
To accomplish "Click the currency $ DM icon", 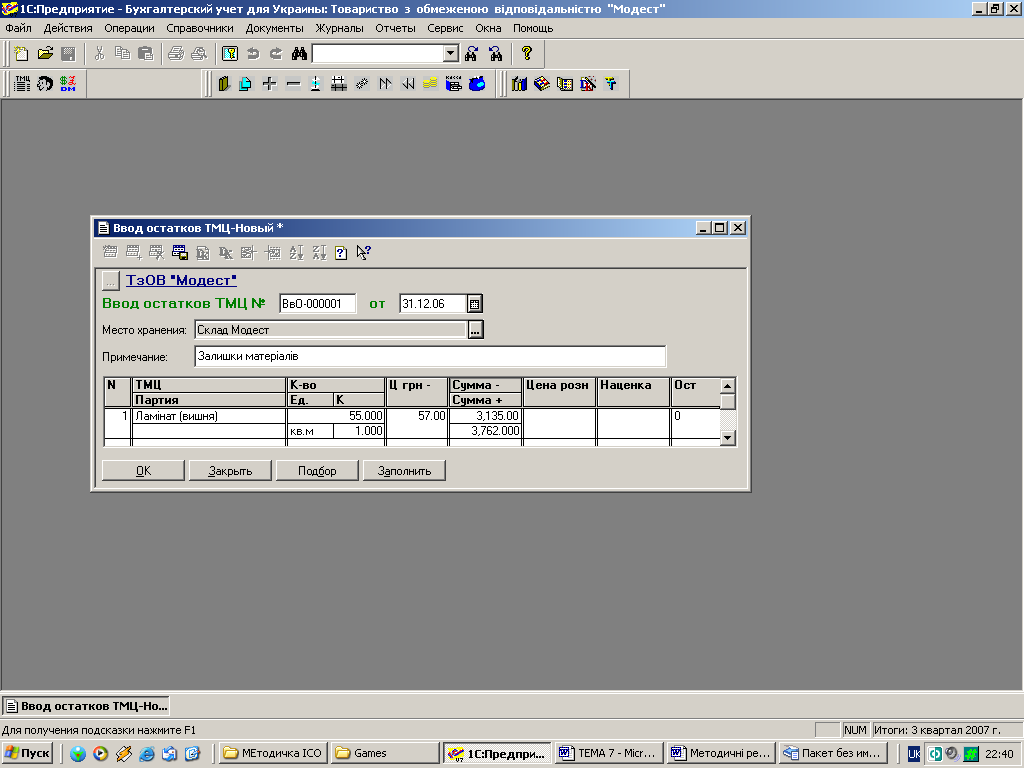I will [x=67, y=84].
